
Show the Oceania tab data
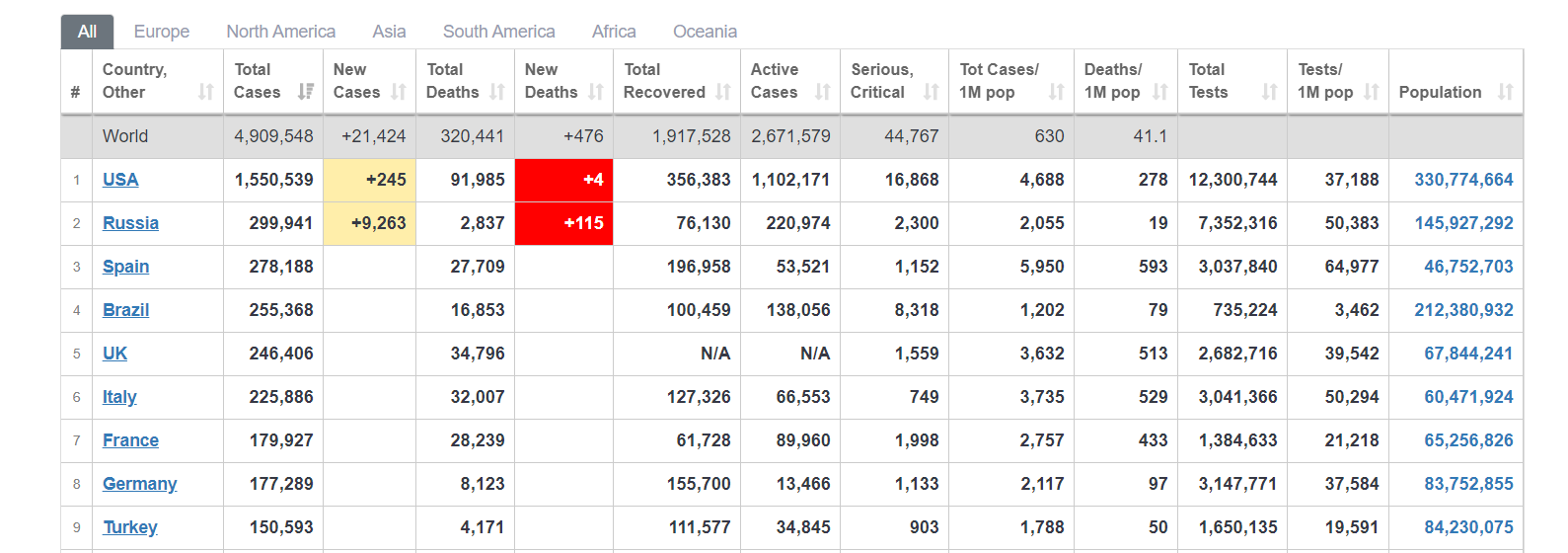(705, 32)
